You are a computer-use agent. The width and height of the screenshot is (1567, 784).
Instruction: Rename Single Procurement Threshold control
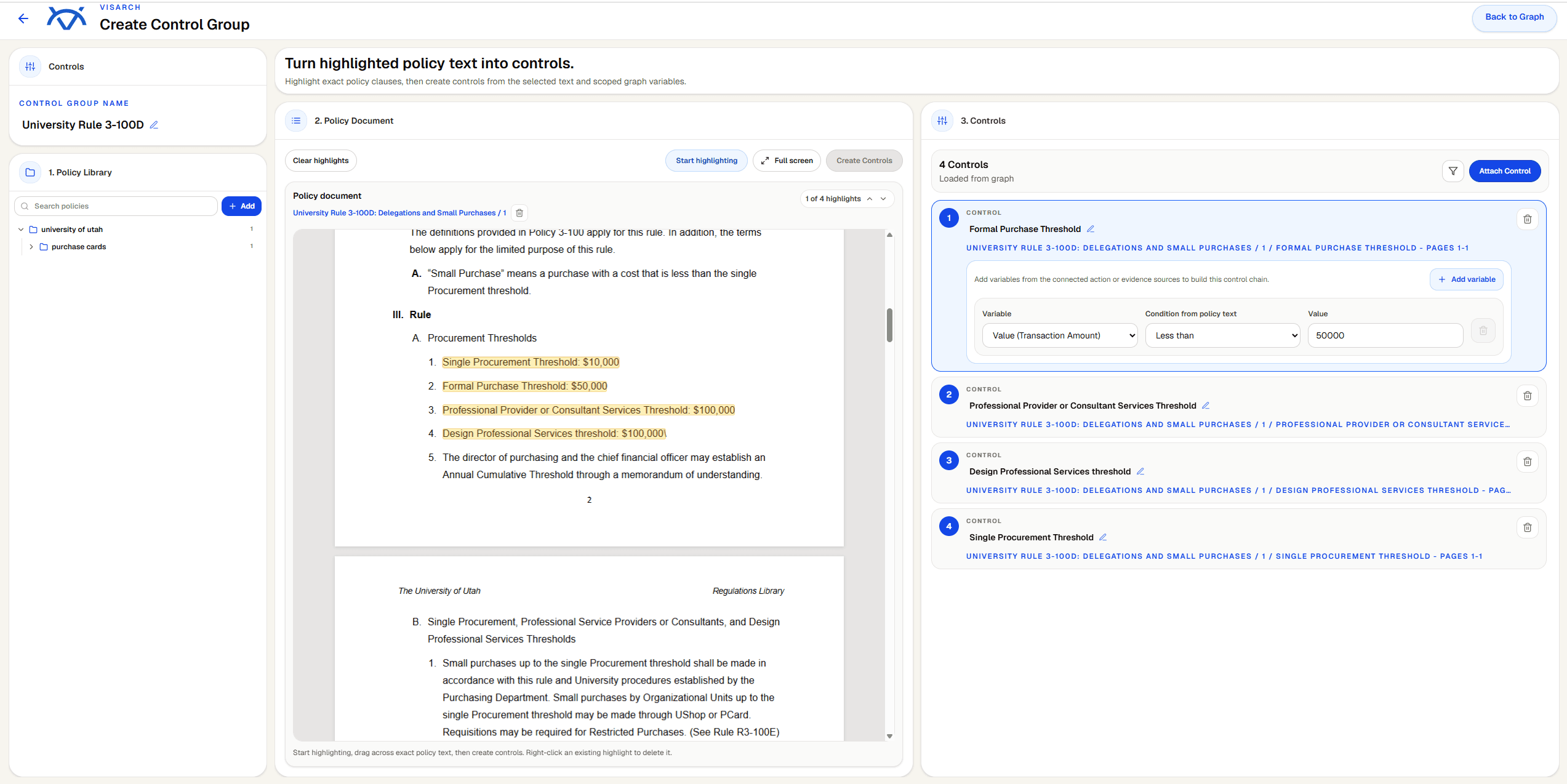(1103, 537)
